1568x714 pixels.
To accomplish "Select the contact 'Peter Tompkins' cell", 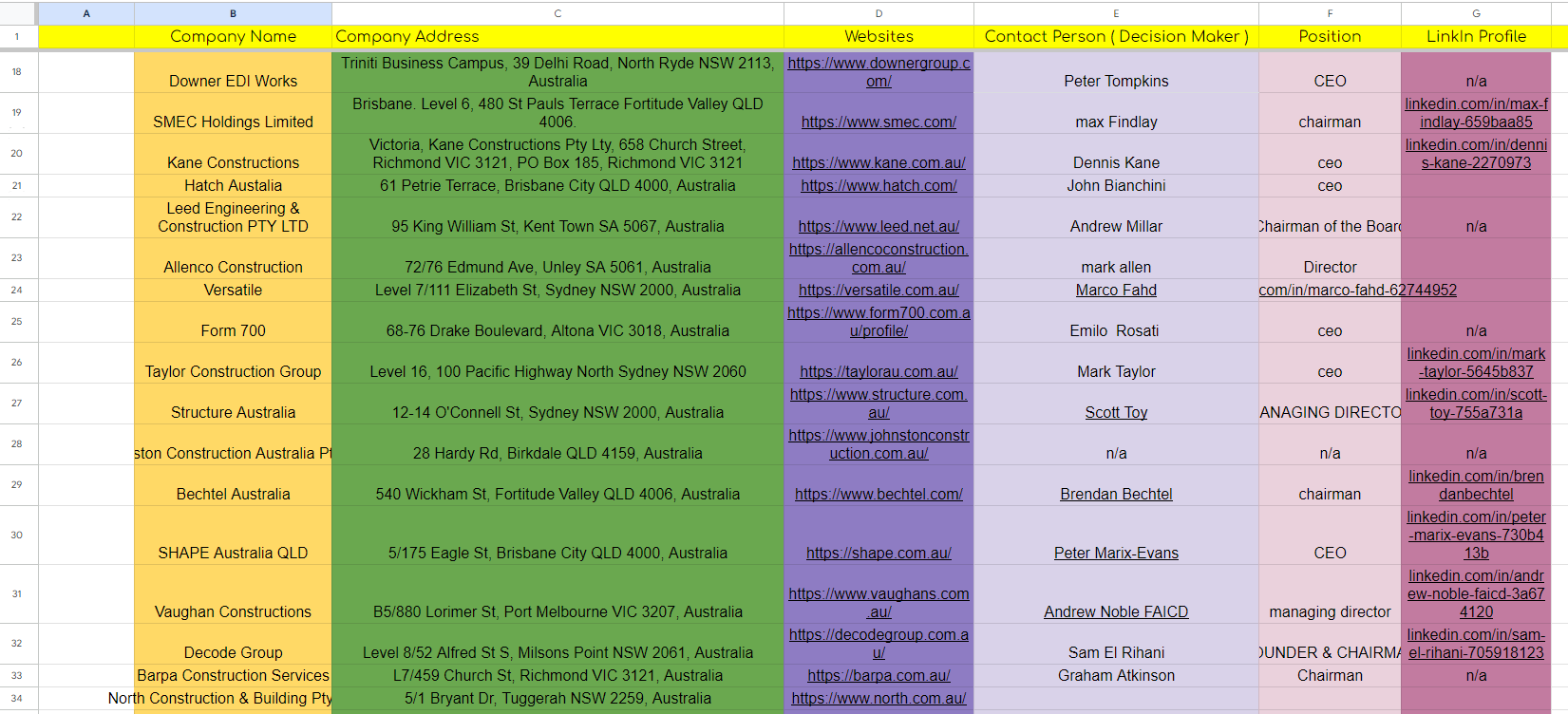I will click(x=1116, y=72).
